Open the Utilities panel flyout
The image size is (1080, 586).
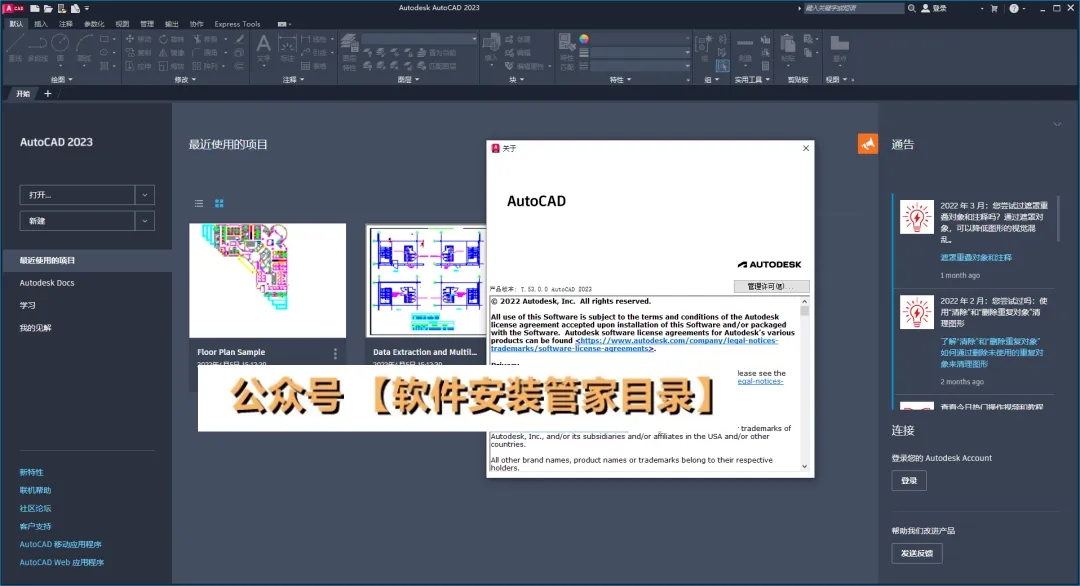[x=752, y=80]
